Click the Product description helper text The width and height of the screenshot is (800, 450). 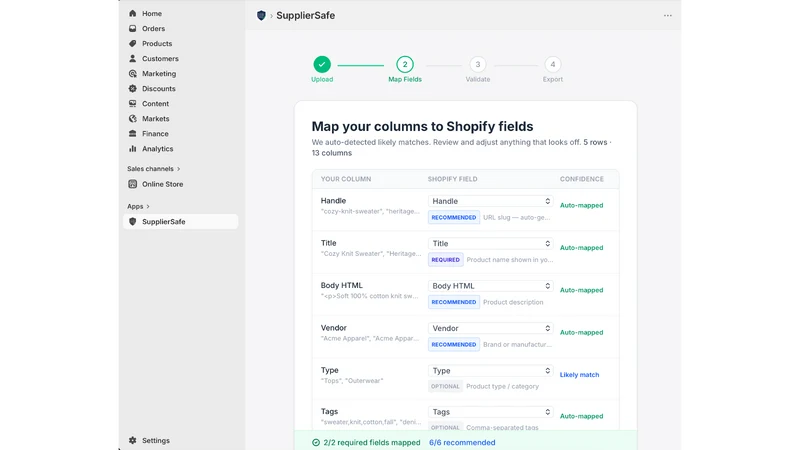[513, 302]
